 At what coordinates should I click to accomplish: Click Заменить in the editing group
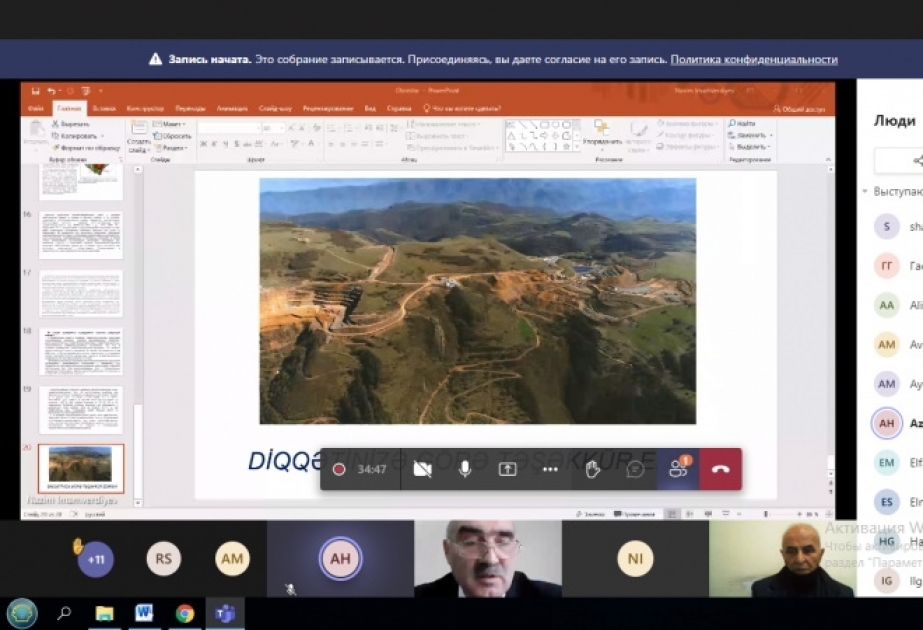point(751,135)
